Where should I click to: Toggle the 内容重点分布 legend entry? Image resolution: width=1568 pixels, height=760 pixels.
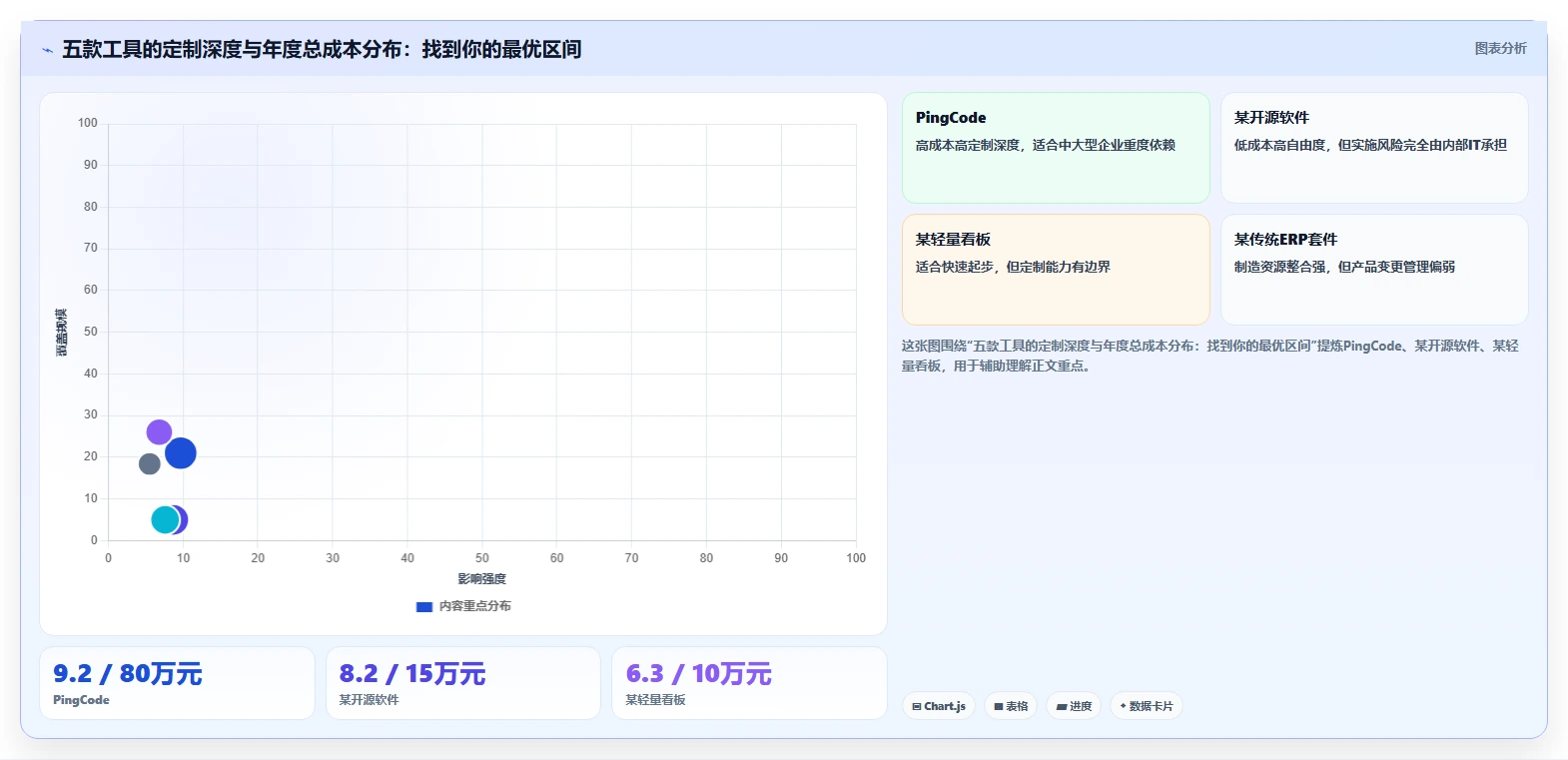tap(463, 606)
